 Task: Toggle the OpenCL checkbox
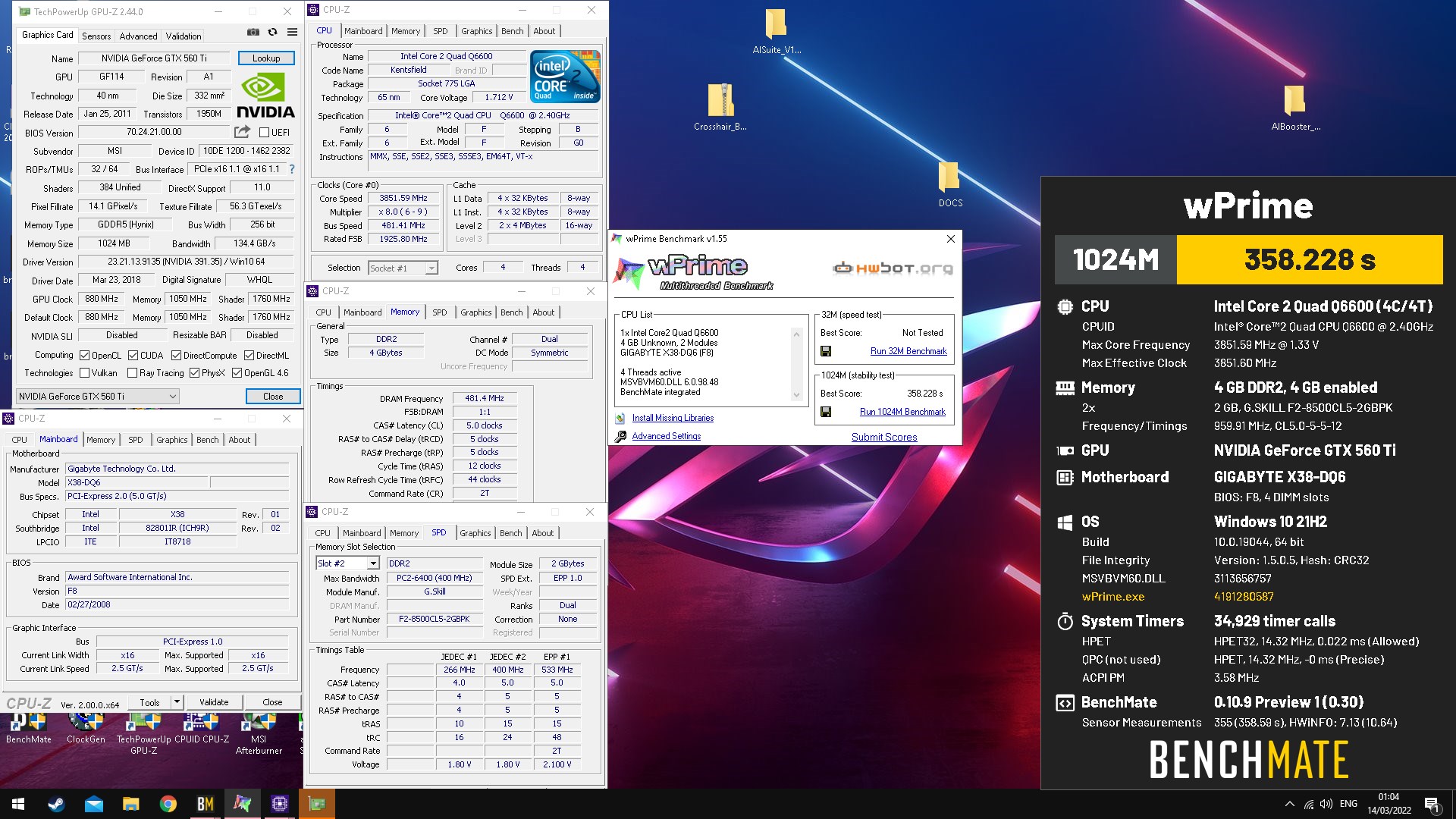(85, 355)
